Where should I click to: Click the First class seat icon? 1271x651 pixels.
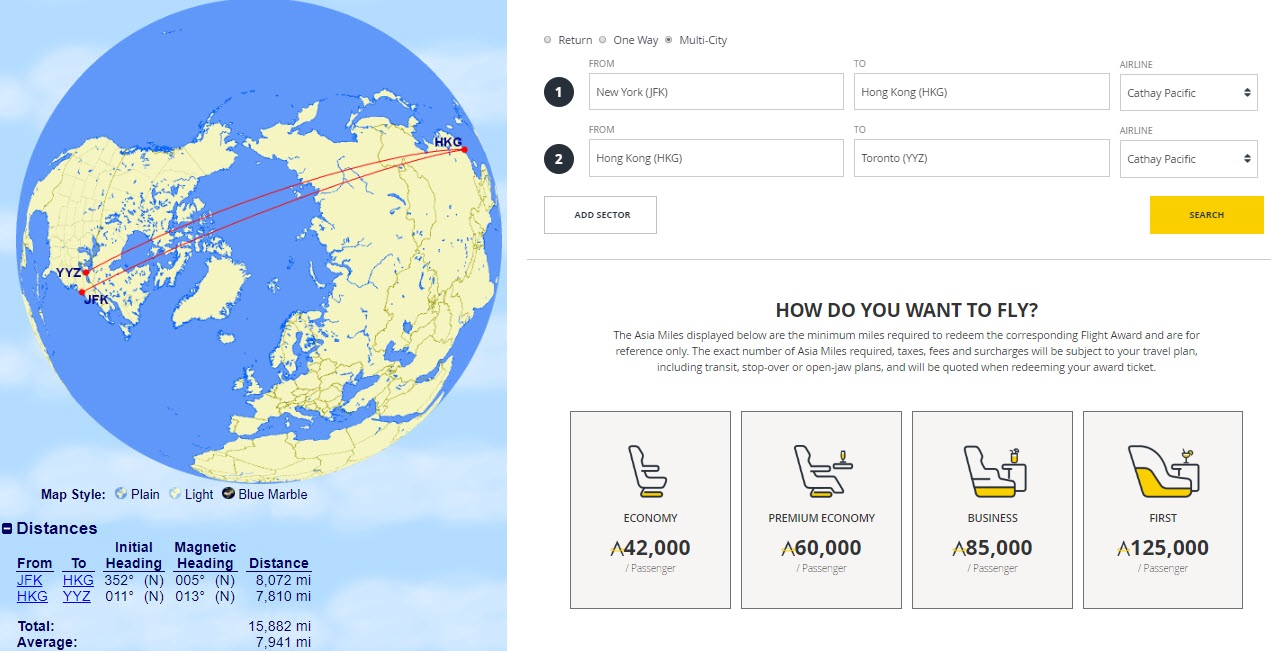1163,471
